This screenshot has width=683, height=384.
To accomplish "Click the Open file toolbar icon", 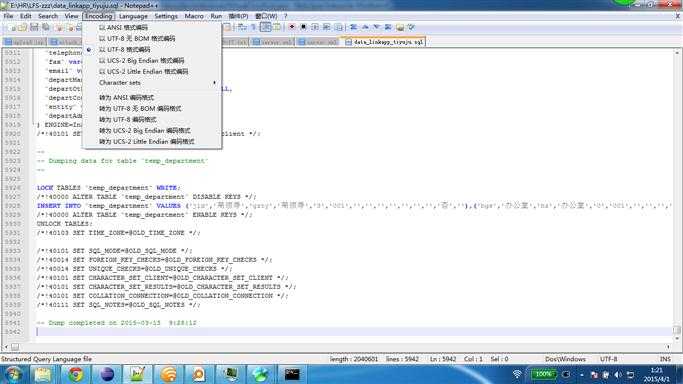I will point(22,27).
